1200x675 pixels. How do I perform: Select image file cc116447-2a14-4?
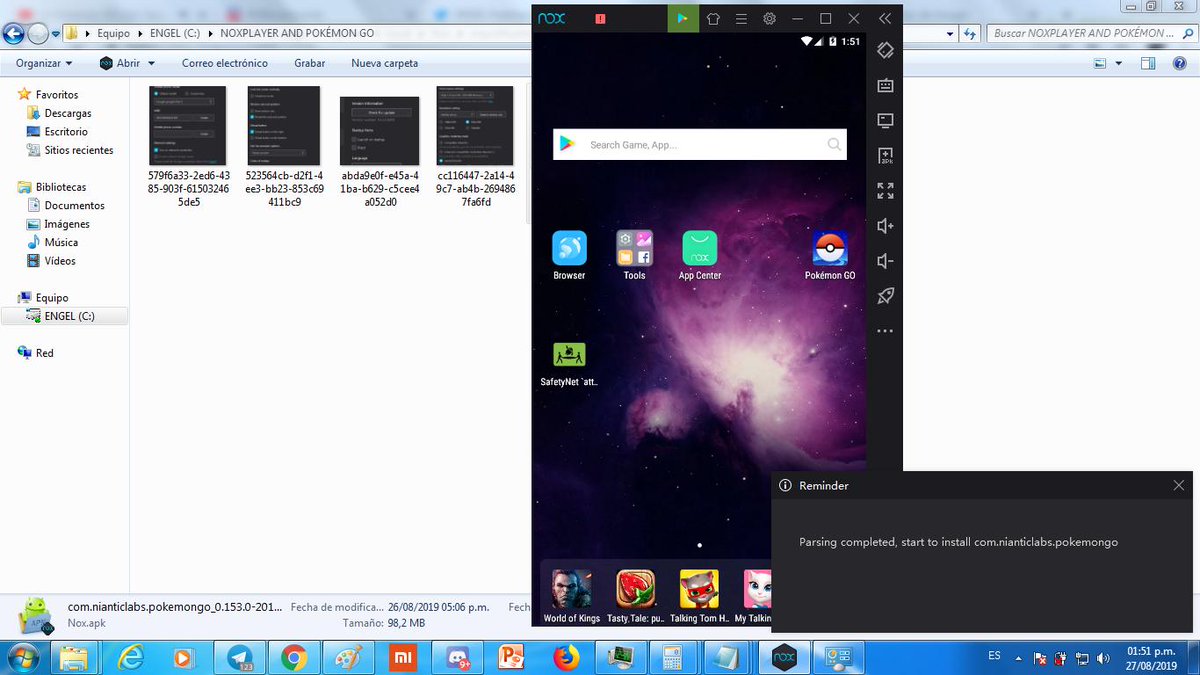[x=475, y=145]
